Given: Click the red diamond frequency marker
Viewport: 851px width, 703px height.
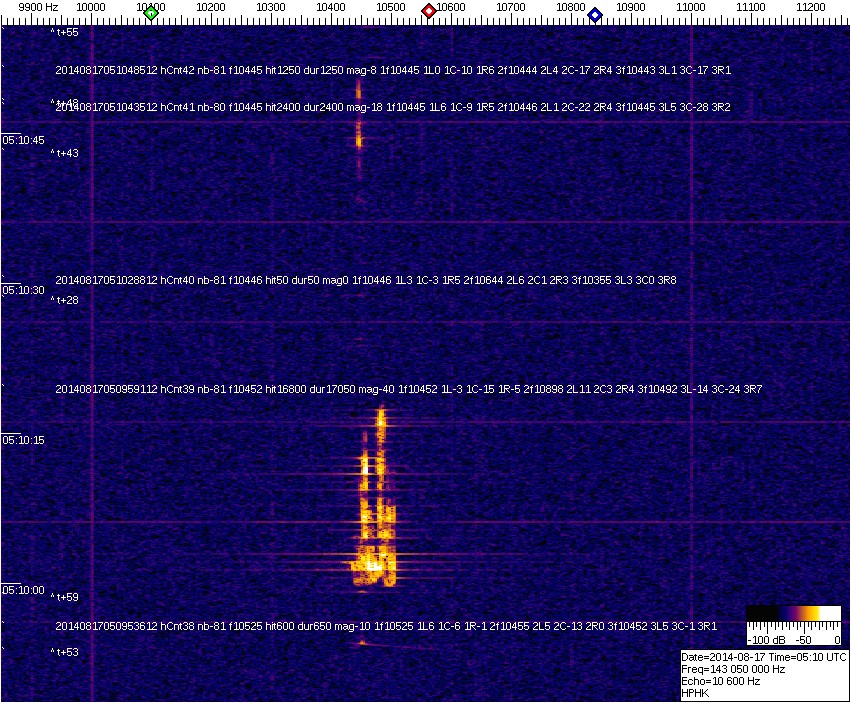Looking at the screenshot, I should pos(429,11).
